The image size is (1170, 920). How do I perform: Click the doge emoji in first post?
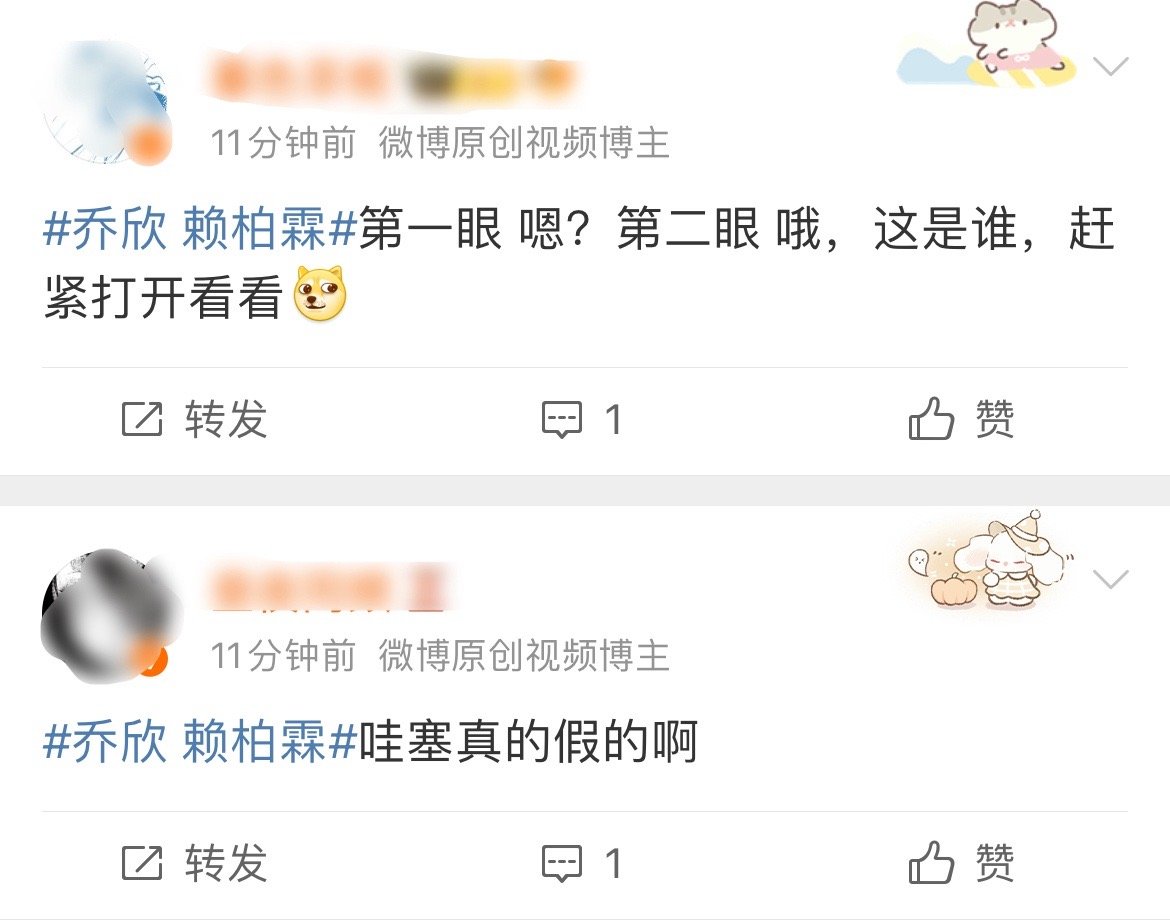pyautogui.click(x=320, y=293)
